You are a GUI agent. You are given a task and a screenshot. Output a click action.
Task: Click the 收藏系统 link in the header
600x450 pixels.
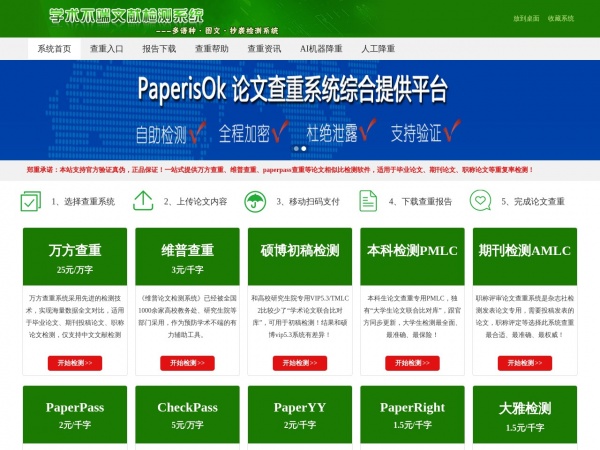[x=561, y=18]
